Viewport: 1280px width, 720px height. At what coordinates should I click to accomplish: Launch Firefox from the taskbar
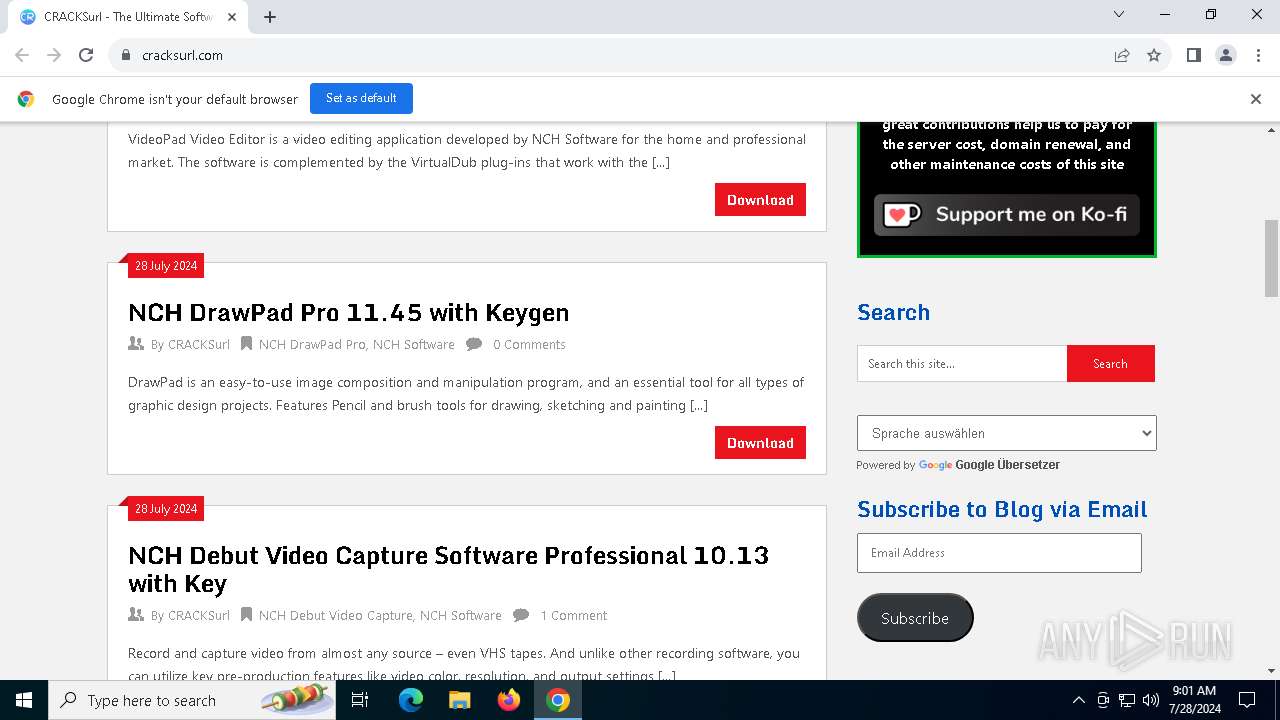pos(509,700)
